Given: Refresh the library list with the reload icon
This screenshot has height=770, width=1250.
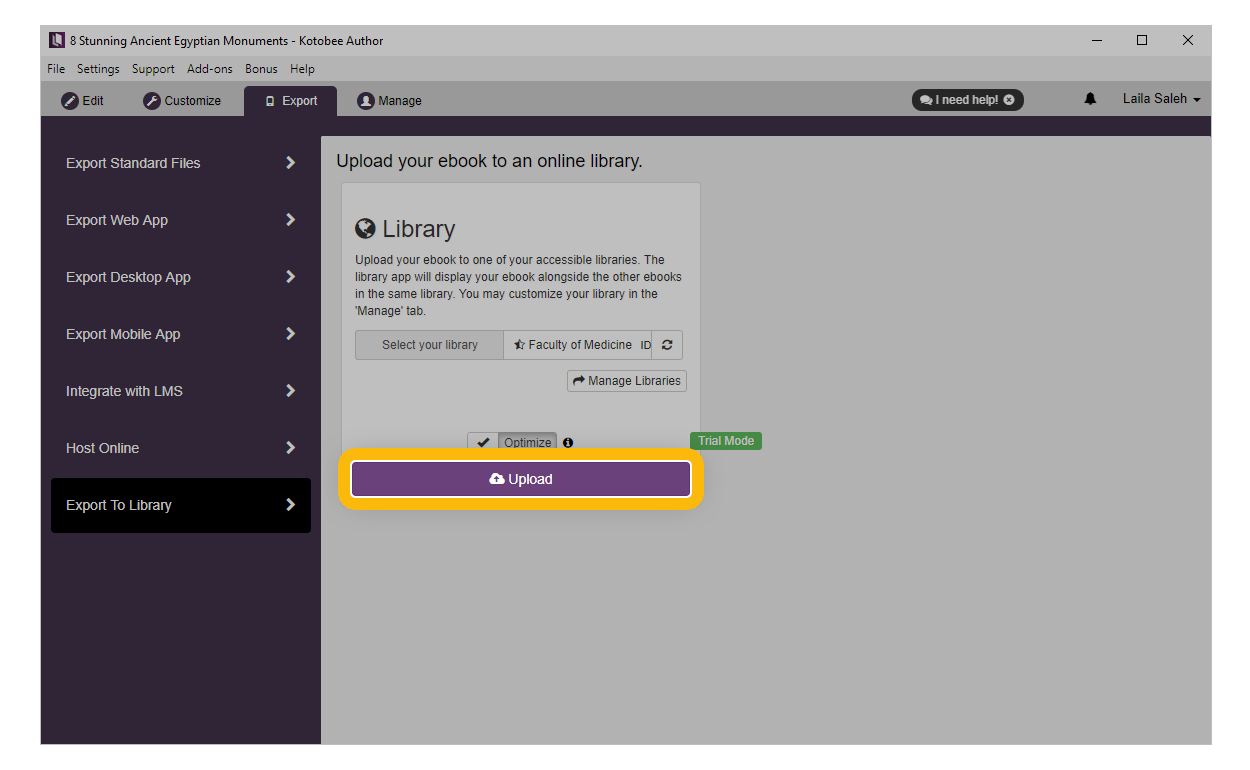Looking at the screenshot, I should 667,345.
